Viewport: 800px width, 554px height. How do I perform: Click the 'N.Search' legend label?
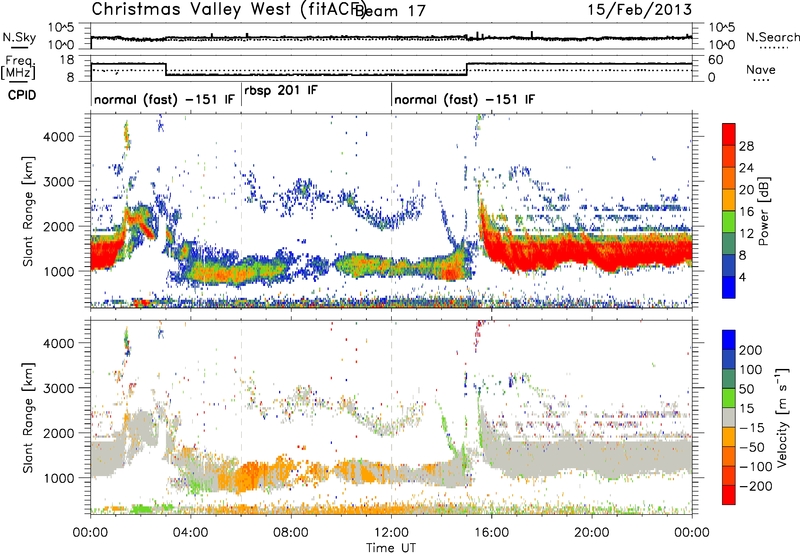tap(773, 37)
